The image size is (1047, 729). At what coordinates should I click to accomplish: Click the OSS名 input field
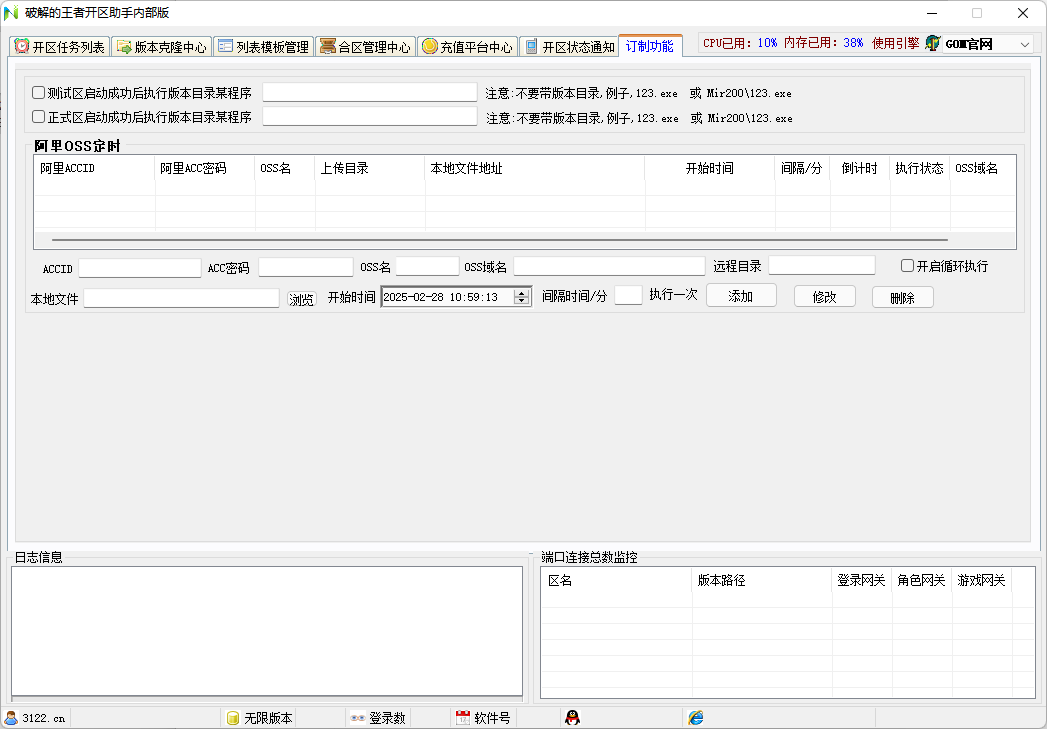coord(427,266)
